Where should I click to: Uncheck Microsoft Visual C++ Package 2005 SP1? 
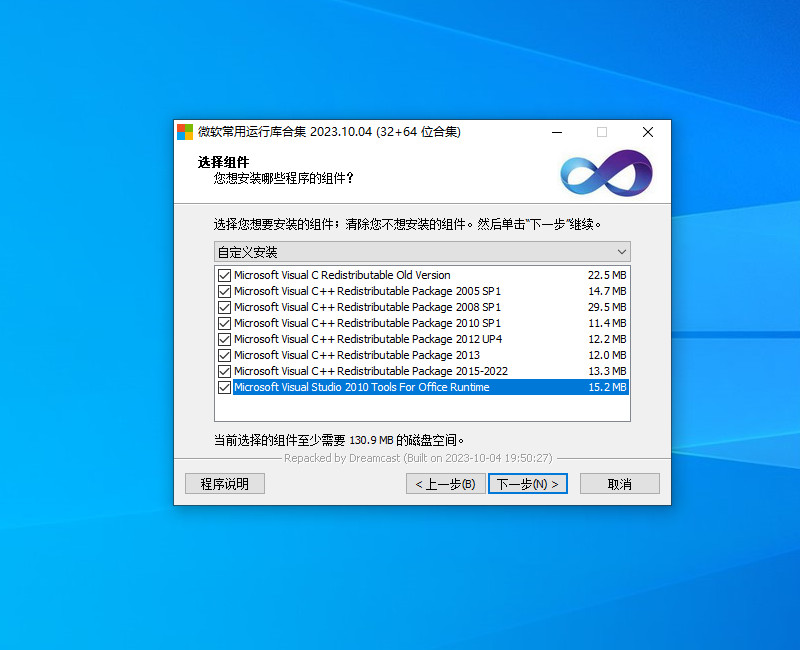pyautogui.click(x=224, y=291)
